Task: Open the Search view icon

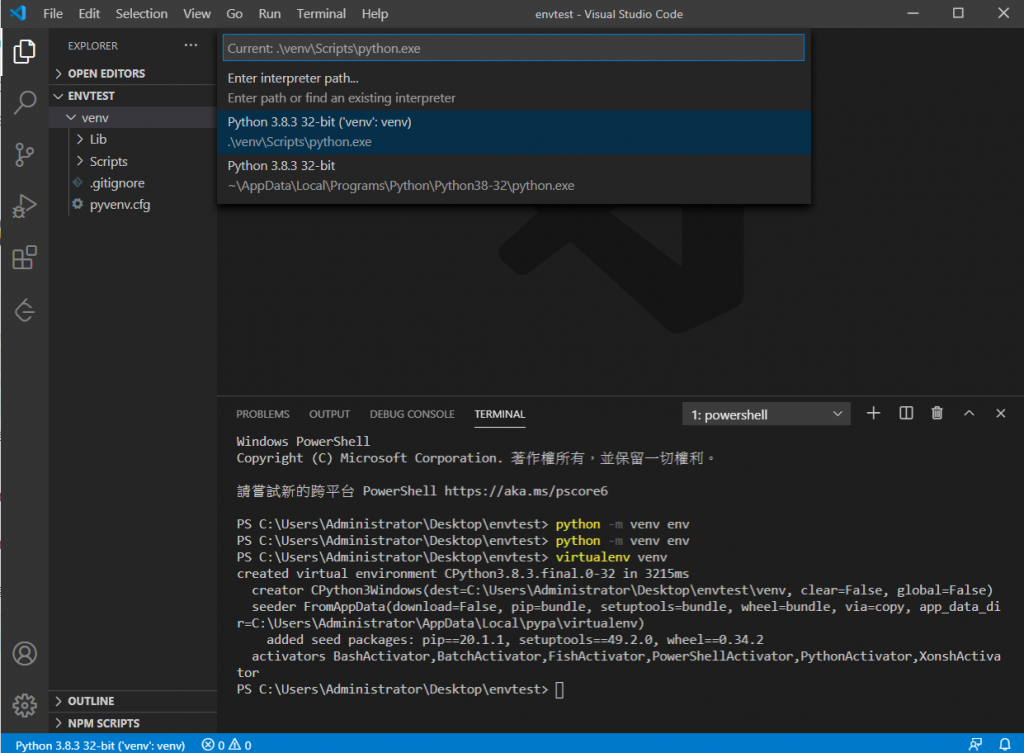Action: coord(24,103)
